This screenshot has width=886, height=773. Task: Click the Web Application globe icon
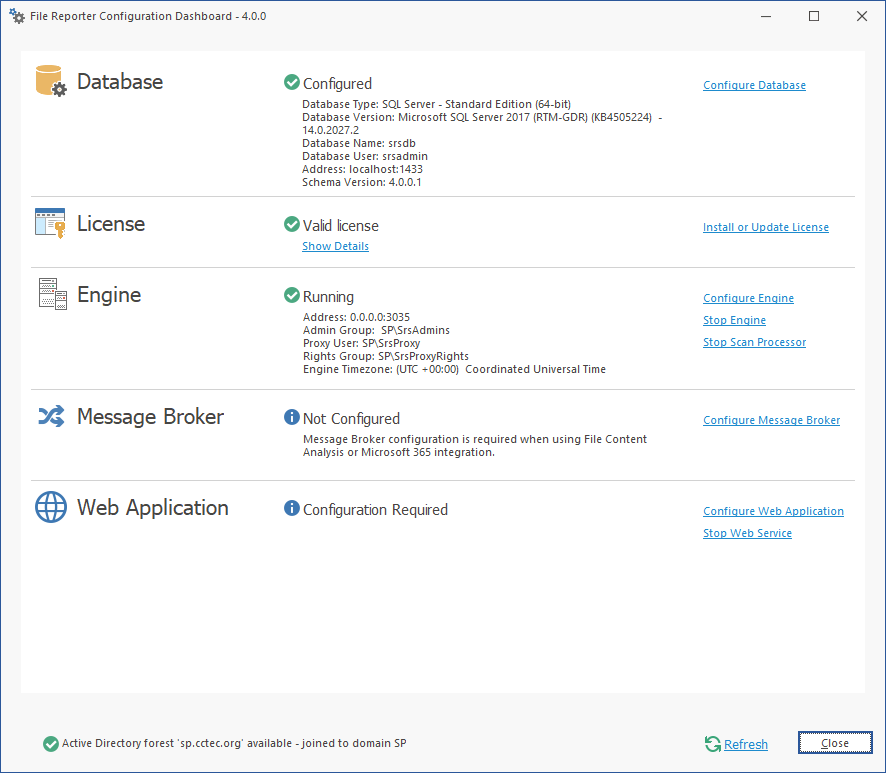[x=51, y=507]
